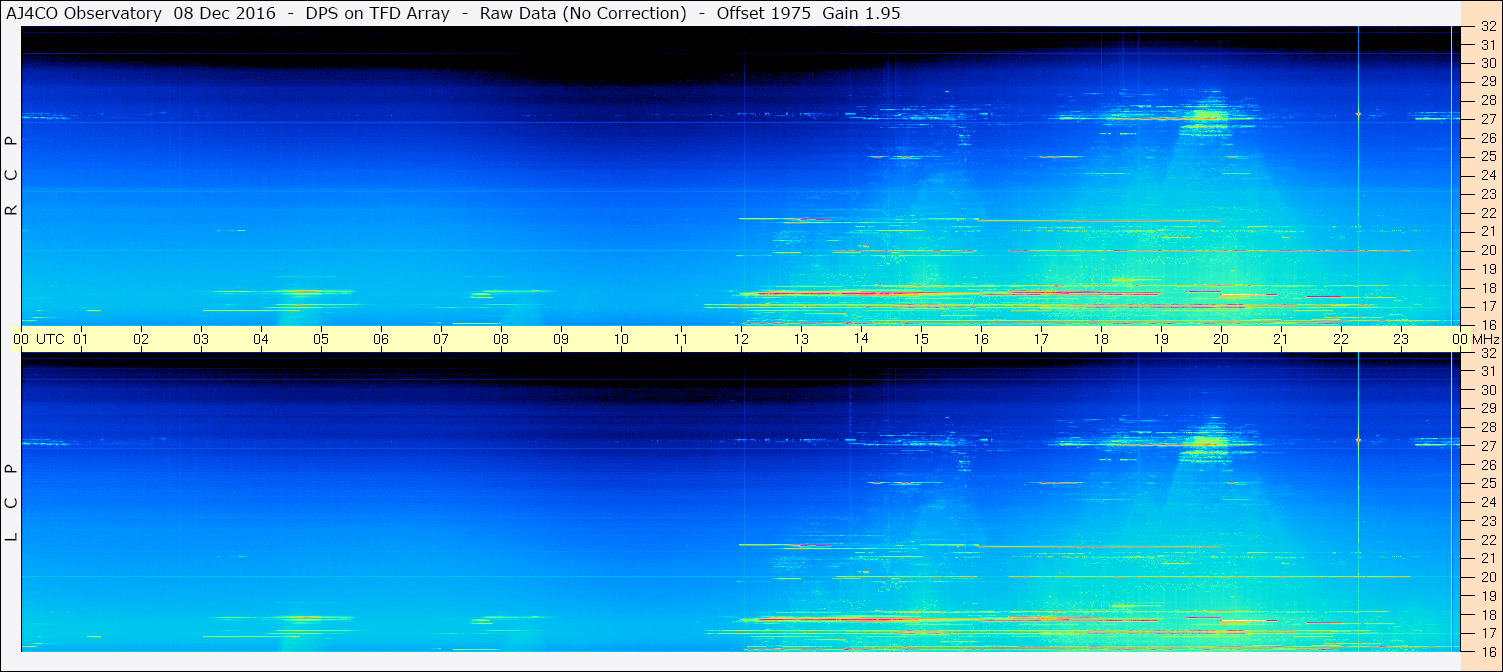
Task: Select hour marker 14 on UTC axis
Action: [861, 339]
